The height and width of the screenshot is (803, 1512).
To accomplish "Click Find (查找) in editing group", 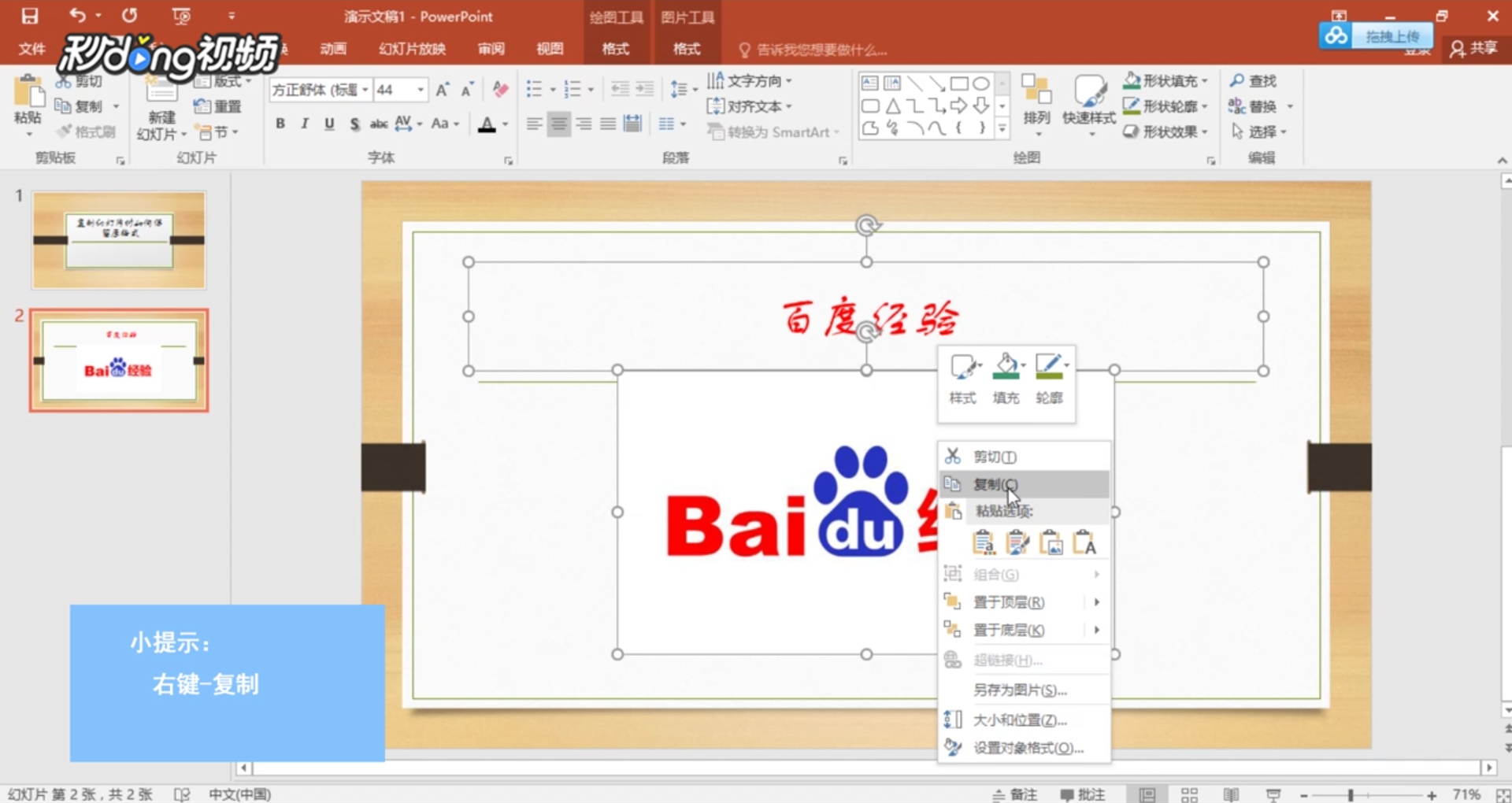I will pyautogui.click(x=1253, y=80).
